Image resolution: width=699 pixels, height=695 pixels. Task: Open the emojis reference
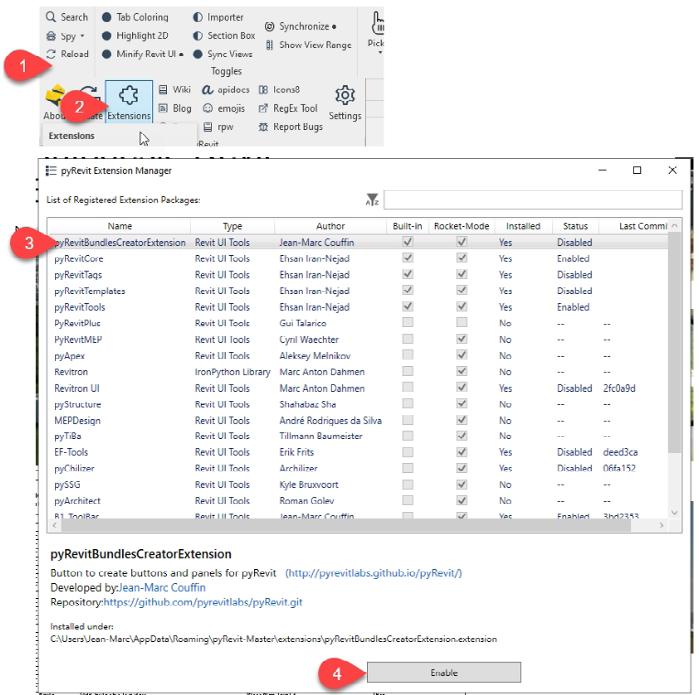(223, 108)
